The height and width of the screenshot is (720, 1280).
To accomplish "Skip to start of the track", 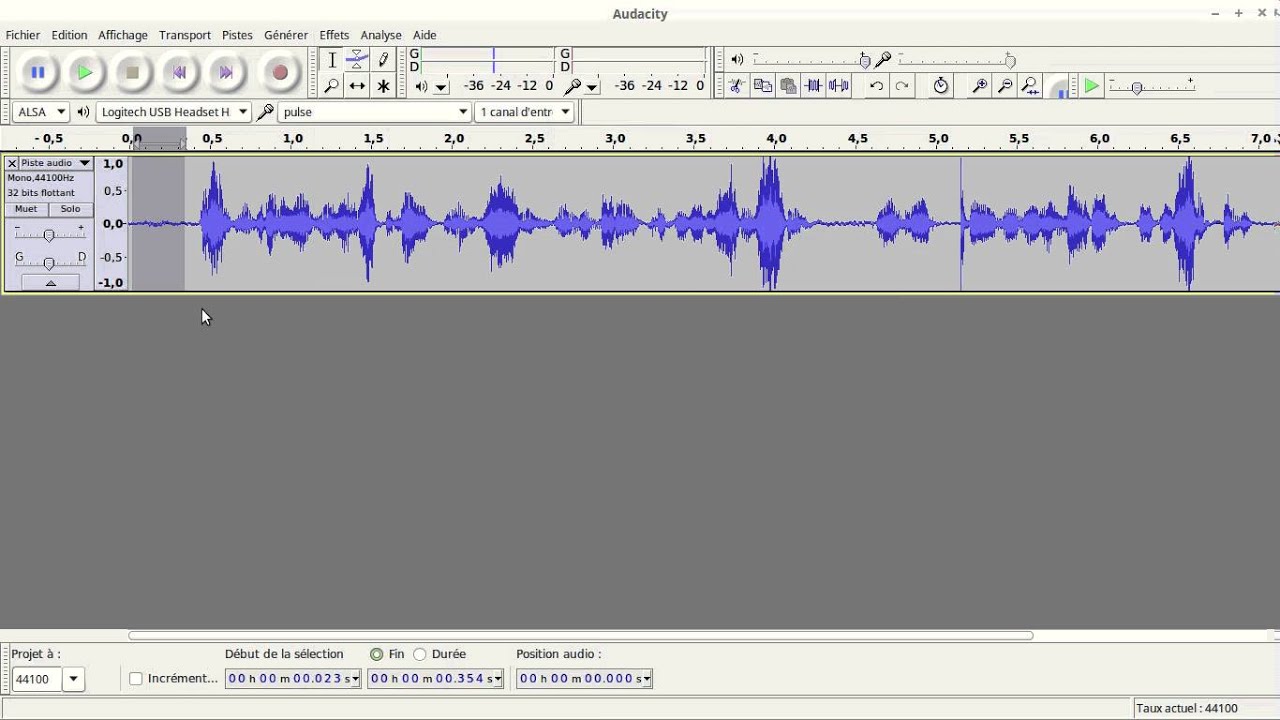I will coord(179,72).
